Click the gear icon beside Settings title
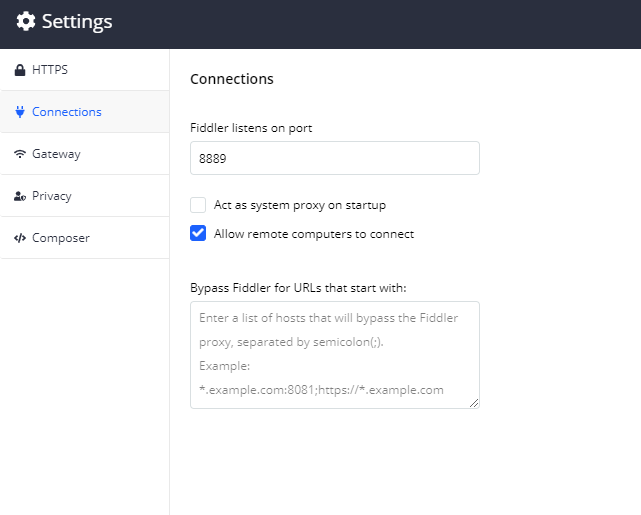Image resolution: width=641 pixels, height=515 pixels. [26, 22]
